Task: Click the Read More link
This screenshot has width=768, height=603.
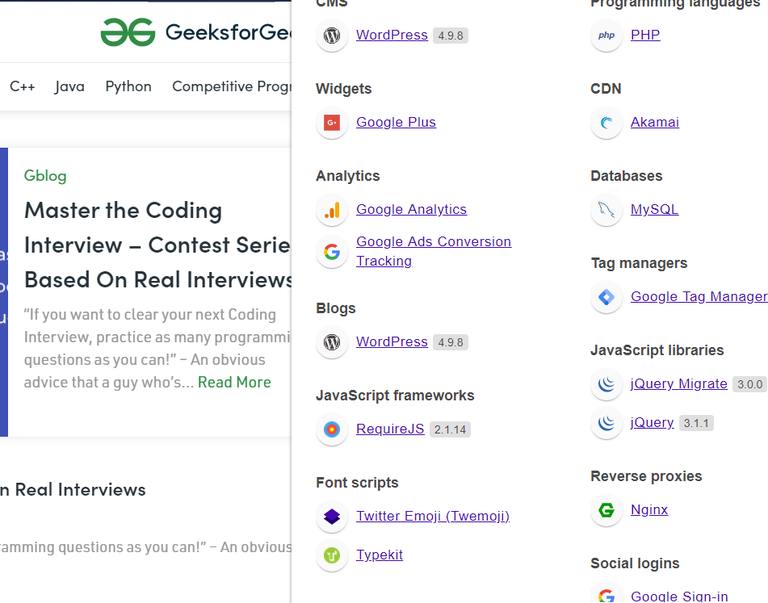Action: coord(234,382)
